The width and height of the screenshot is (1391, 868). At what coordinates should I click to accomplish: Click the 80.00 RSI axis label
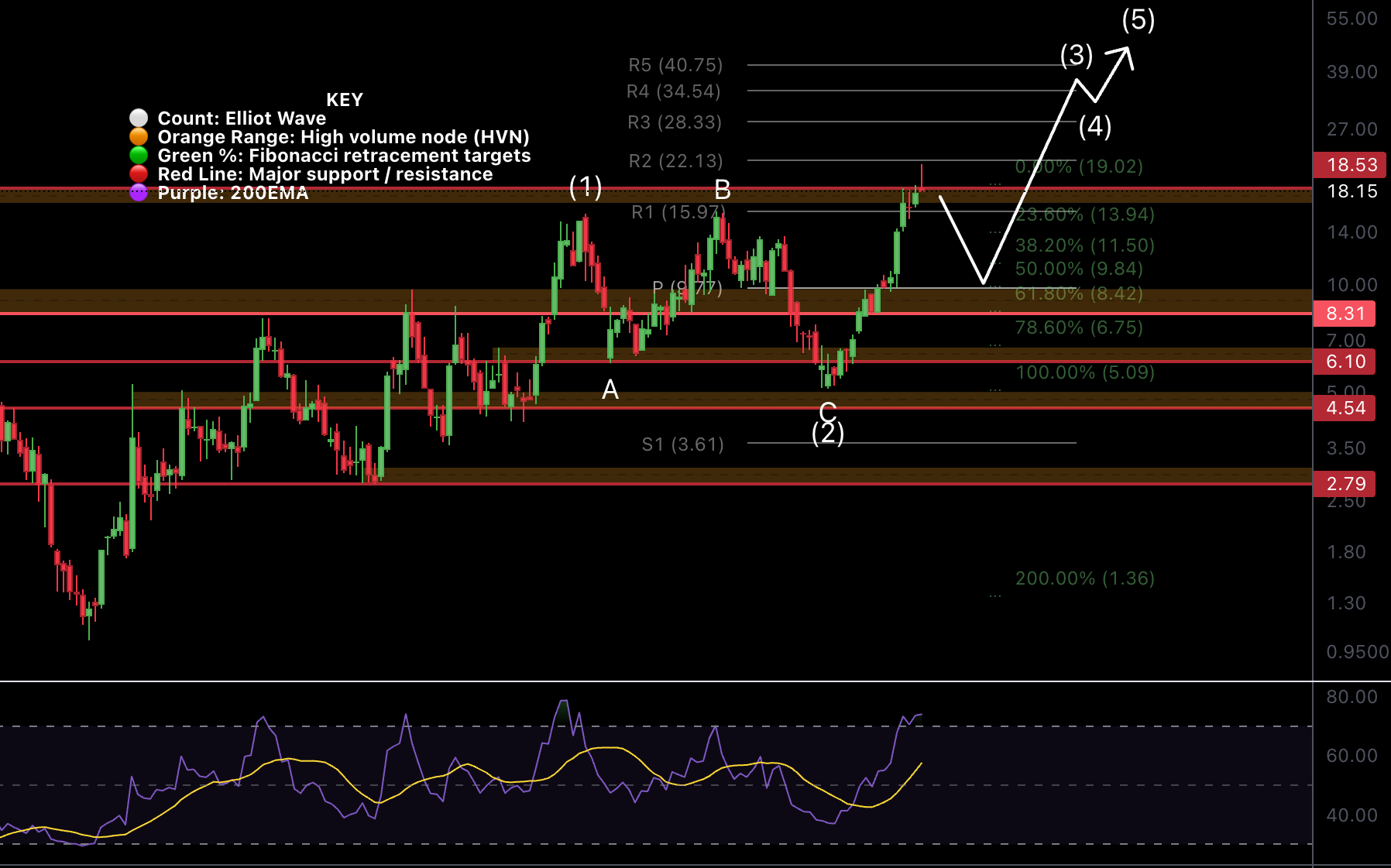tap(1352, 697)
